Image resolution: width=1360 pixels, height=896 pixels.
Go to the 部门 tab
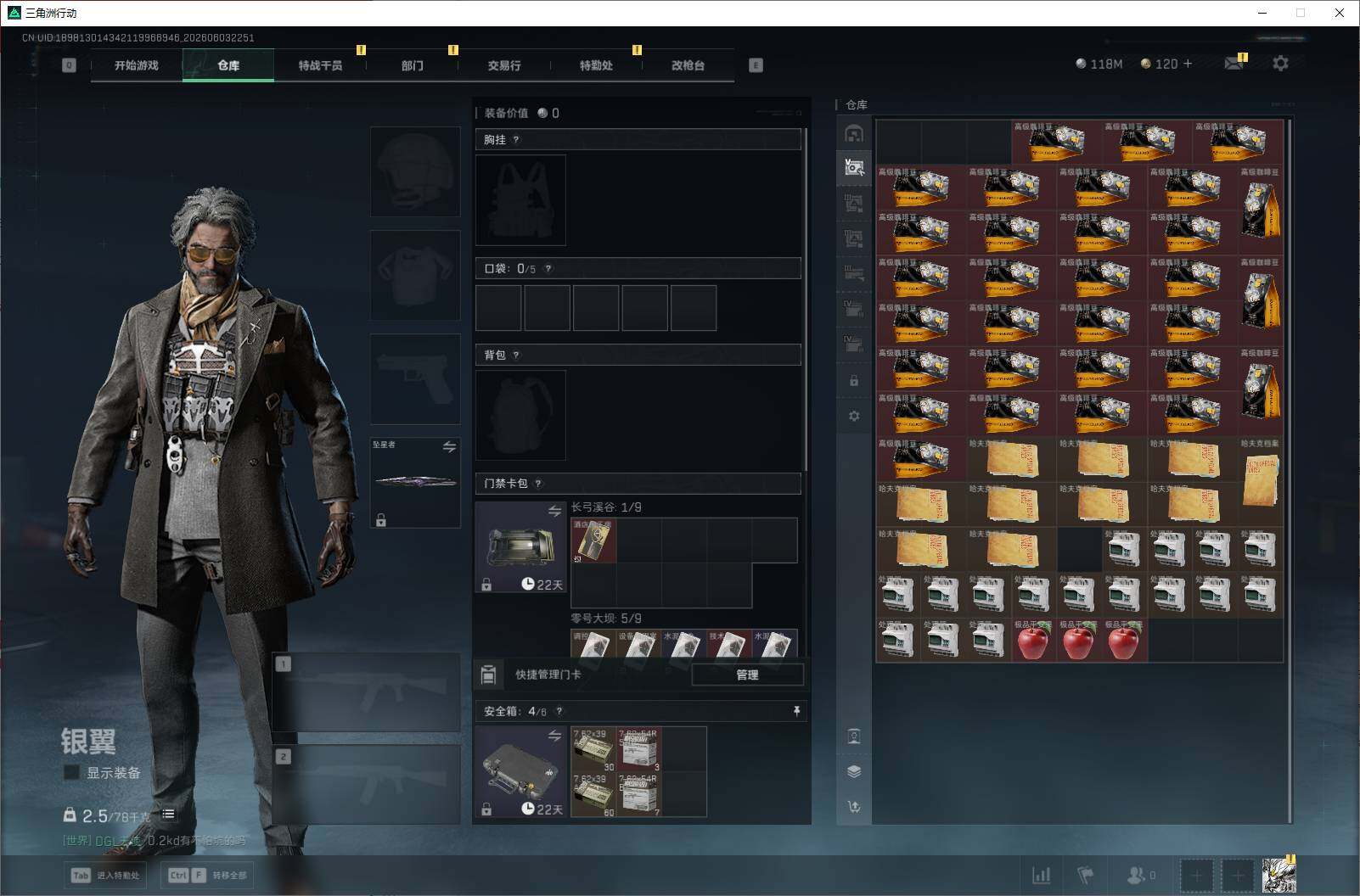point(413,65)
